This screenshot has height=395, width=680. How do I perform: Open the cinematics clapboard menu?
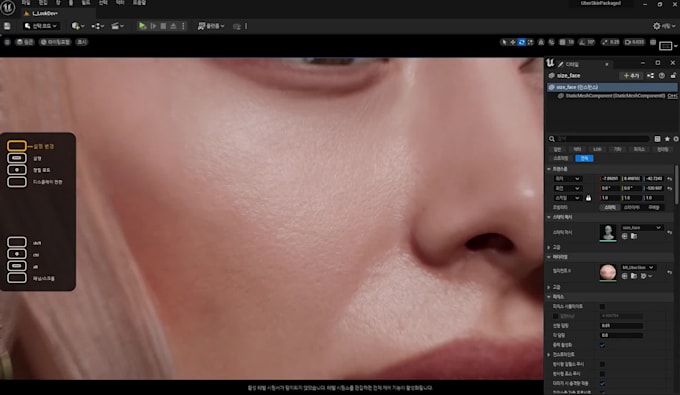pyautogui.click(x=117, y=26)
